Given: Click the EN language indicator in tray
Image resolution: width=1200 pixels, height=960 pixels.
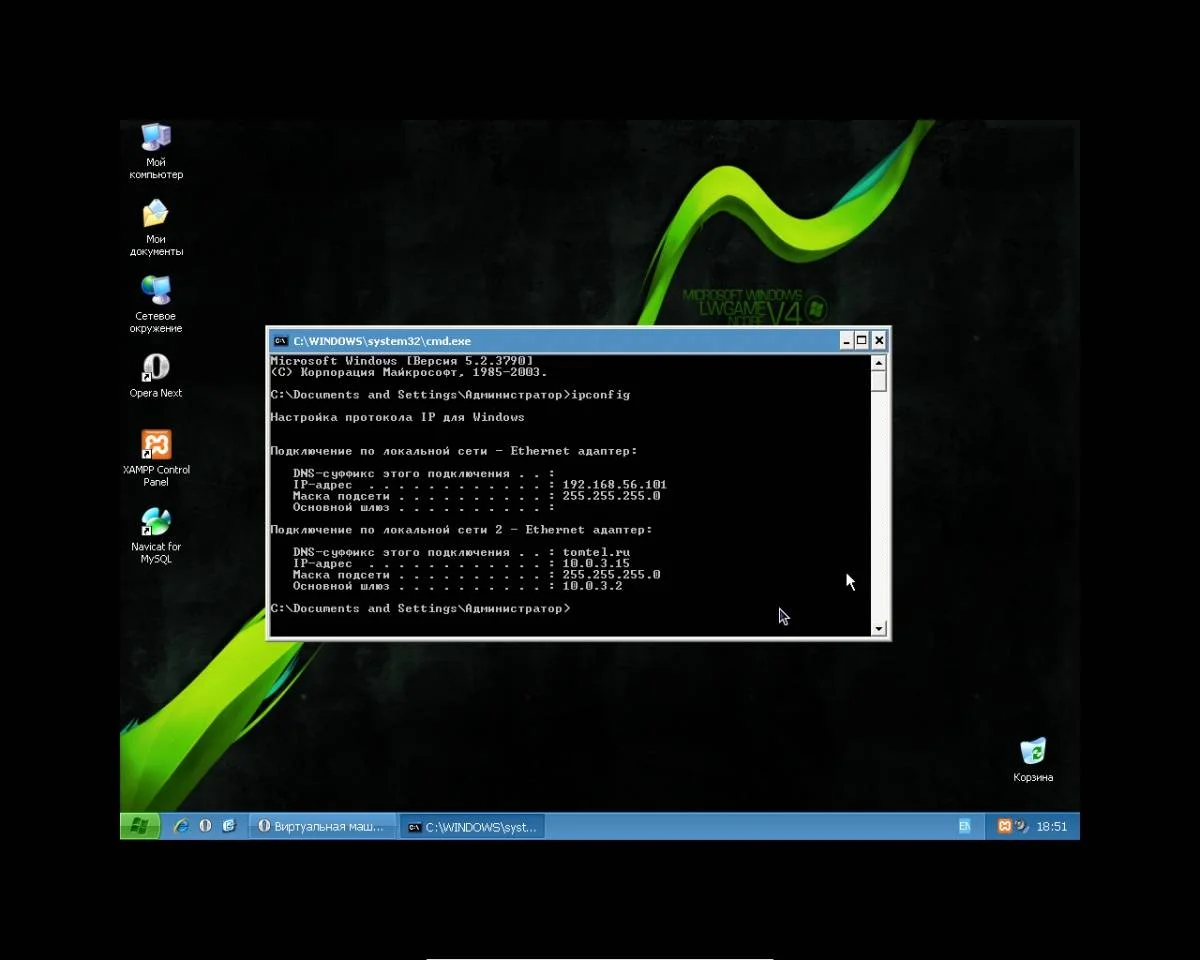Looking at the screenshot, I should [x=965, y=826].
